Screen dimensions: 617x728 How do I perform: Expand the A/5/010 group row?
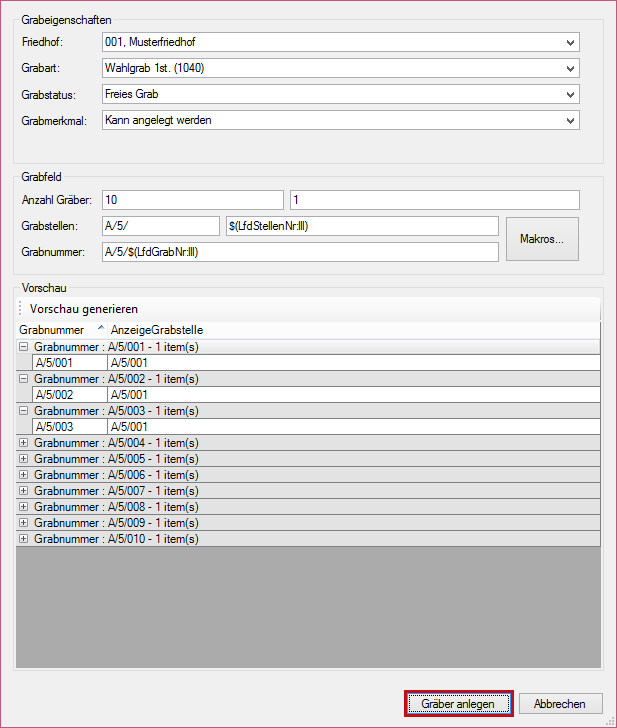tap(24, 539)
